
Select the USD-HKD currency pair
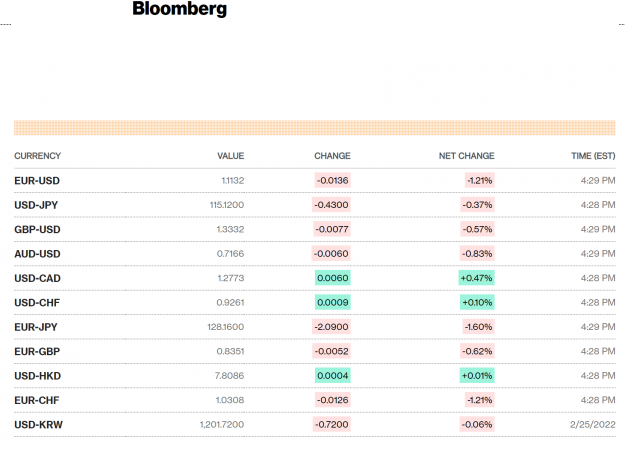[37, 376]
